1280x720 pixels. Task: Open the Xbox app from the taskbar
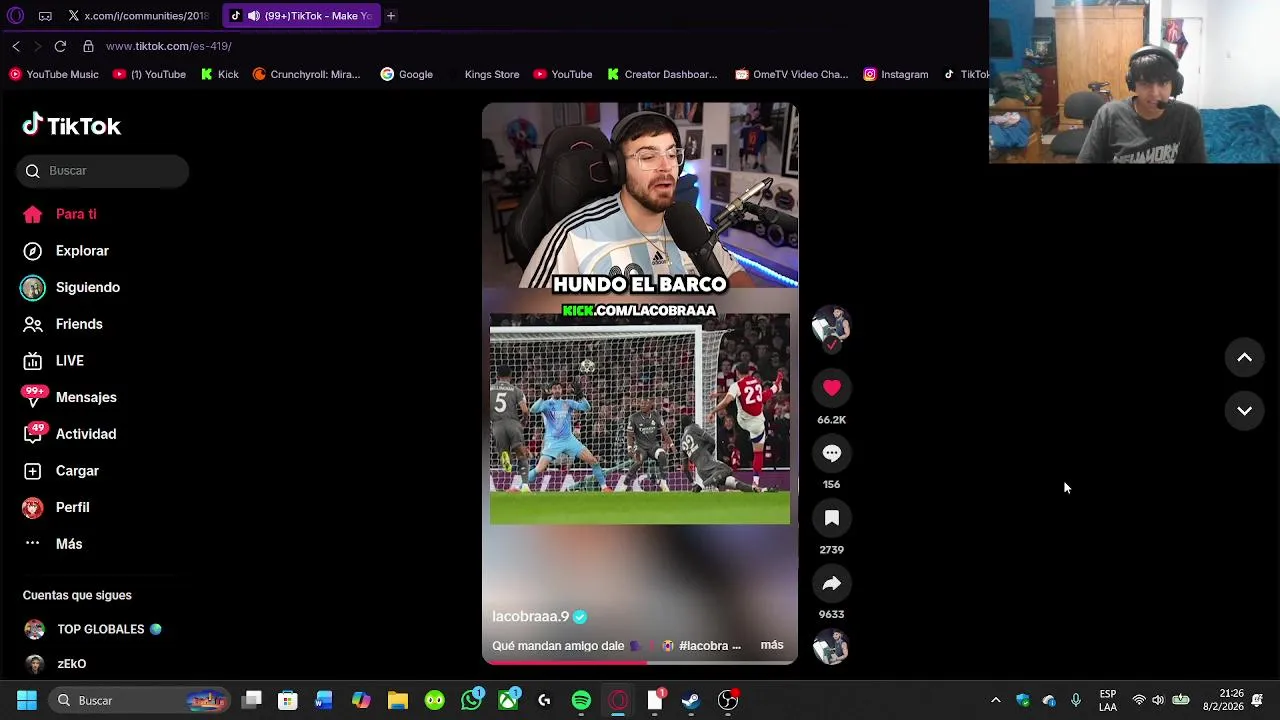(x=508, y=700)
